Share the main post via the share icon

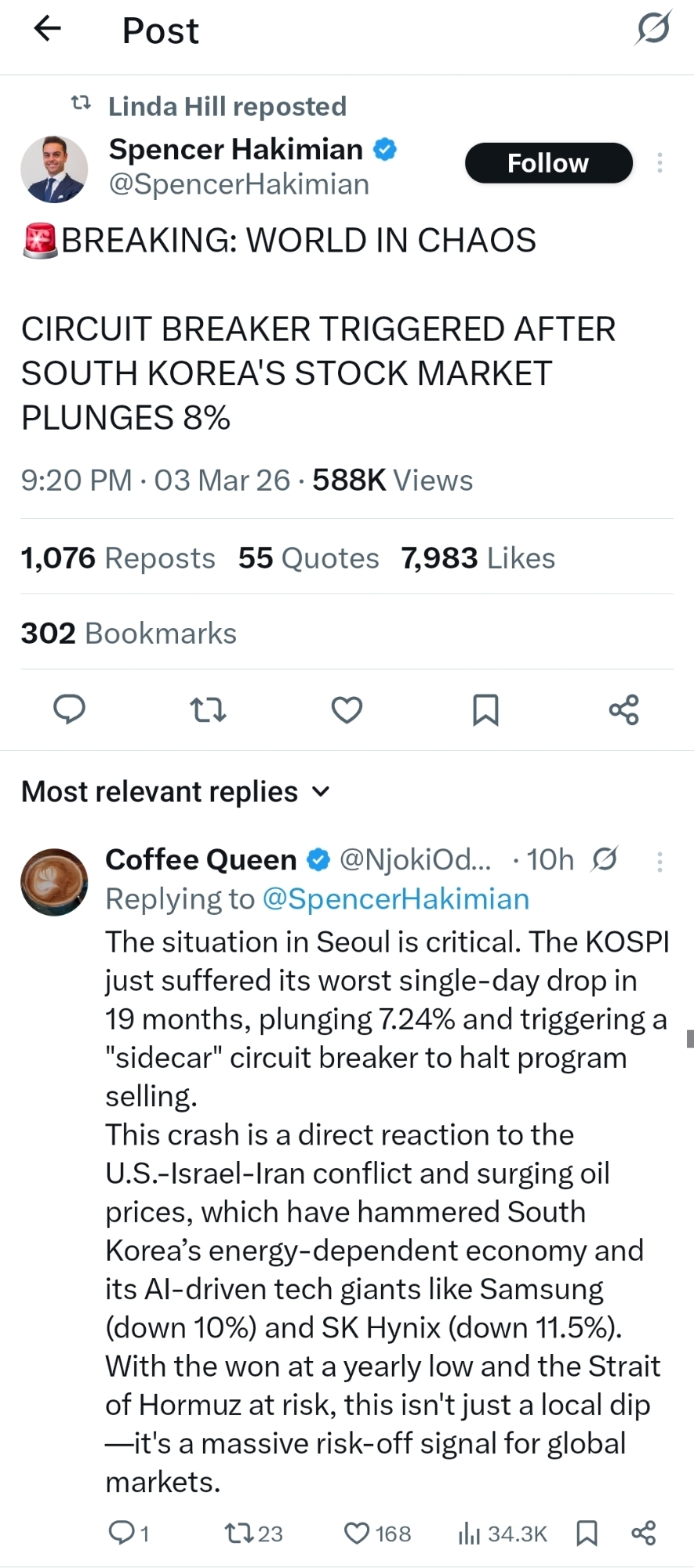(624, 710)
